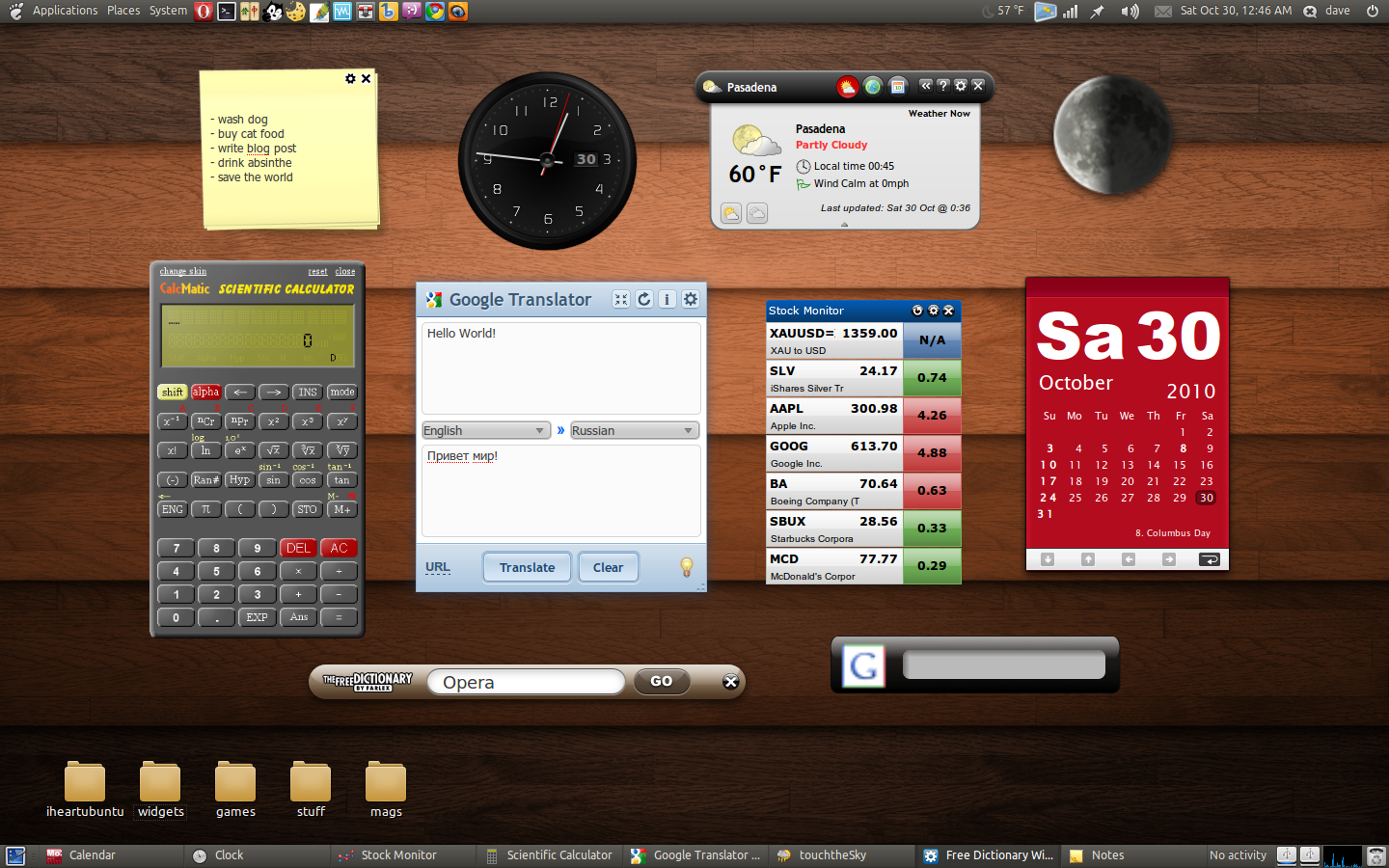Image resolution: width=1389 pixels, height=868 pixels.
Task: Refresh quotes in Stock Monitor header
Action: 917,311
